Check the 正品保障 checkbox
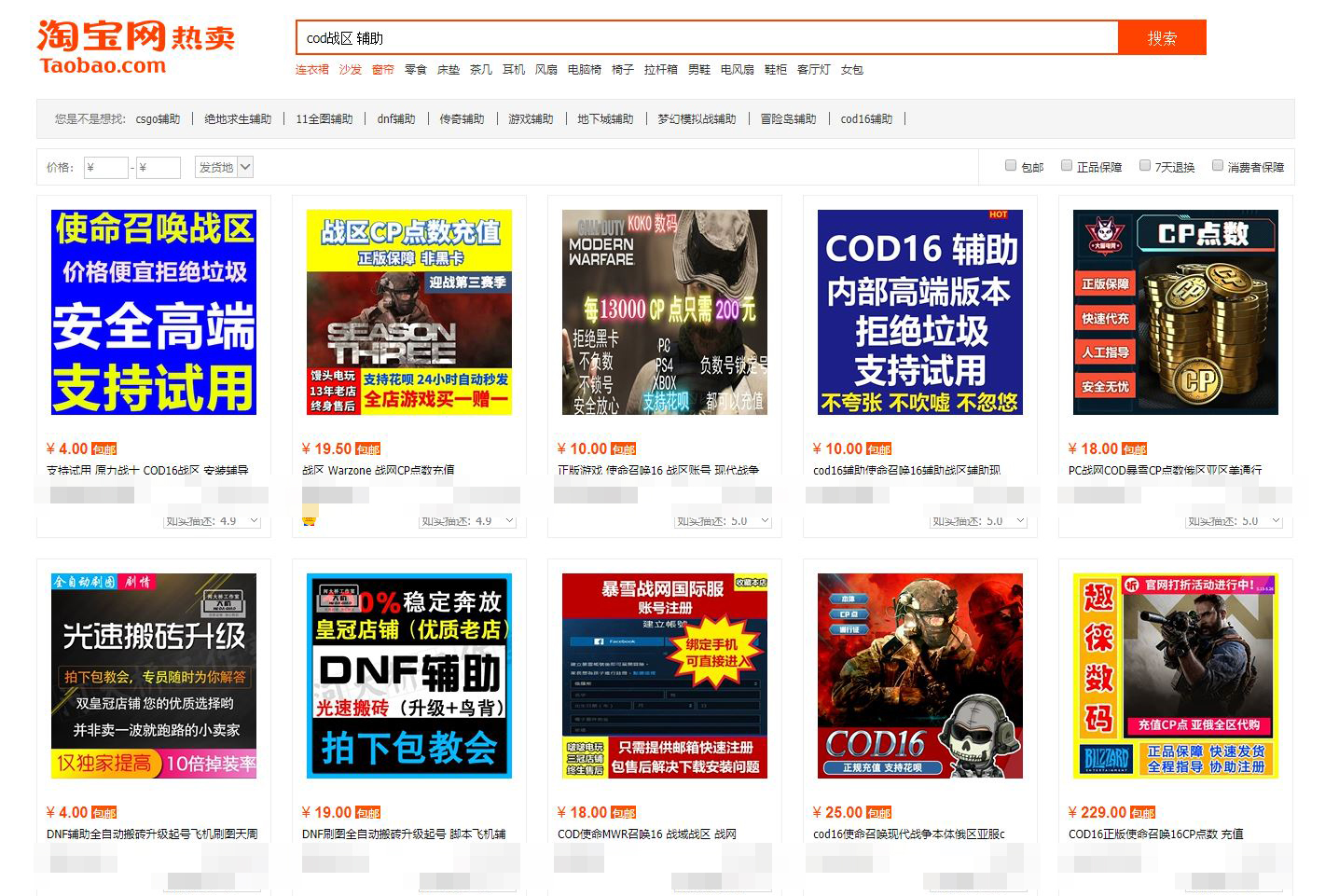The height and width of the screenshot is (896, 1339). (x=1067, y=166)
